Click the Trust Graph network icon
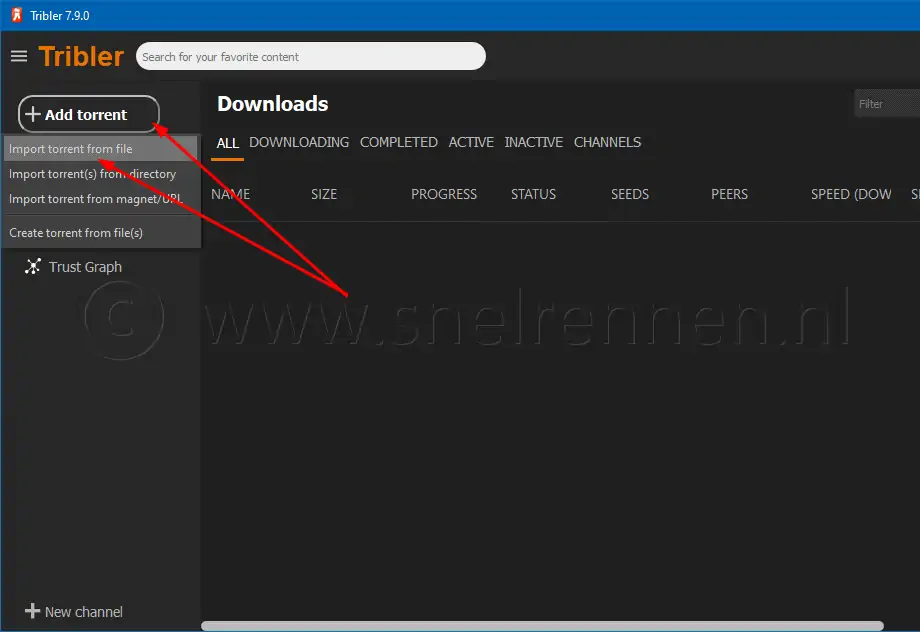 [33, 266]
